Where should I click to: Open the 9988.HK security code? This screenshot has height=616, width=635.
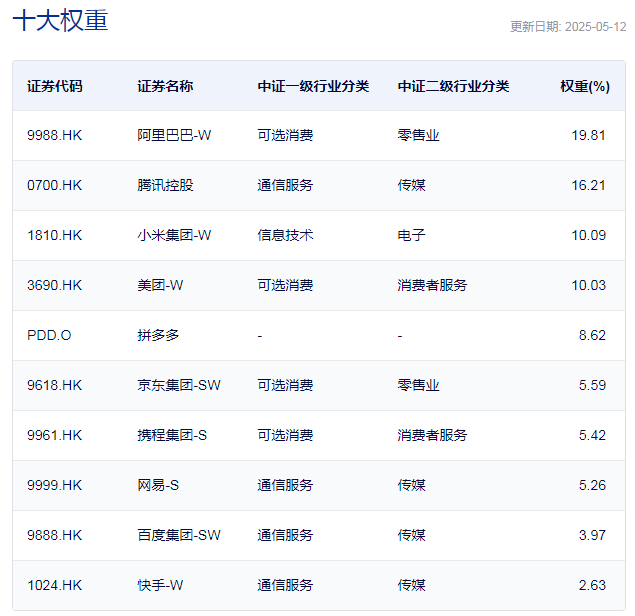pyautogui.click(x=55, y=135)
